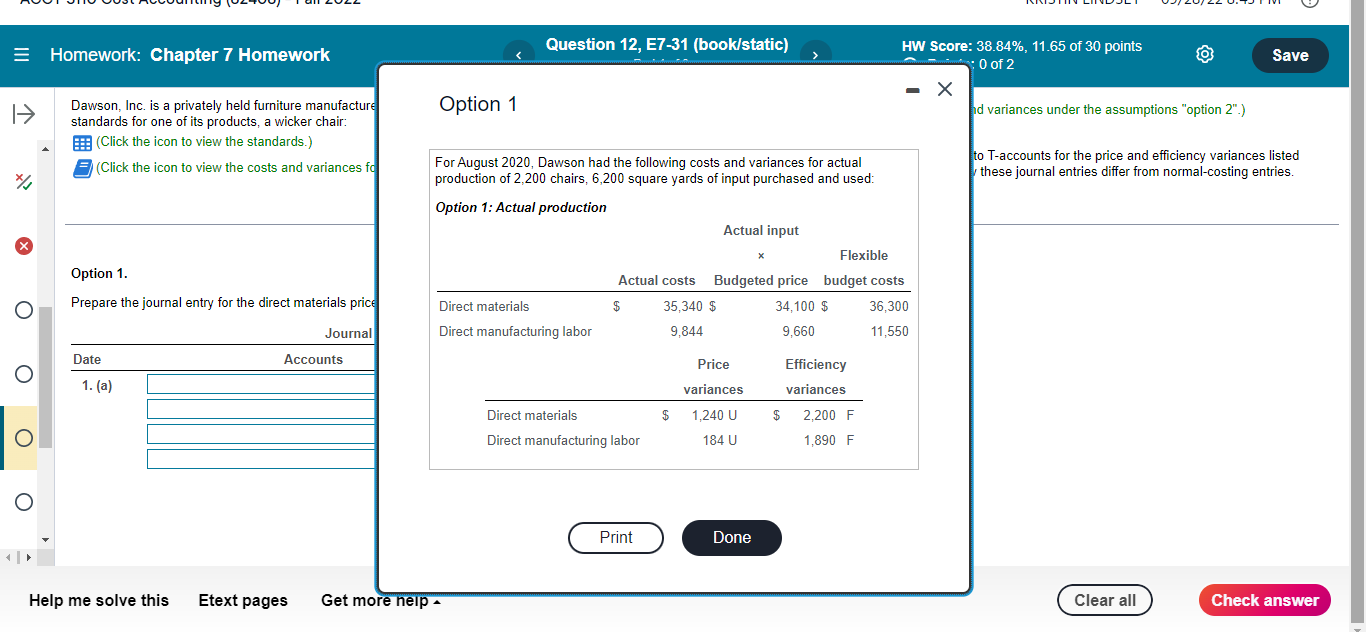Minimize the Option 1 dialog
1366x632 pixels.
click(x=913, y=89)
